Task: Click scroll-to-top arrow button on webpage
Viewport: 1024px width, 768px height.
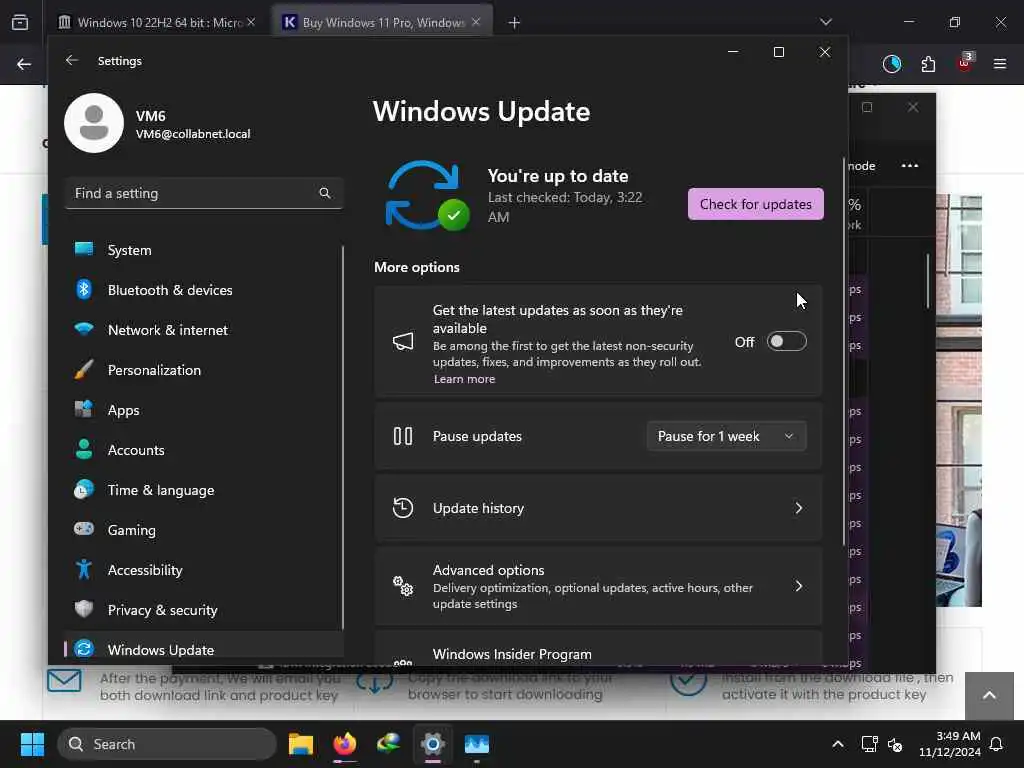Action: 989,696
